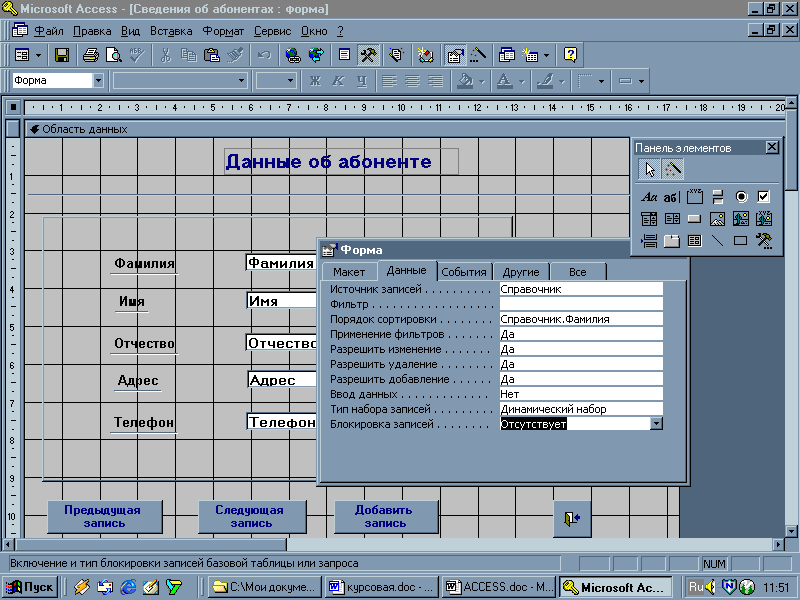Image resolution: width=800 pixels, height=600 pixels.
Task: Pick the Command Button tool in the toolbox
Action: tap(694, 219)
